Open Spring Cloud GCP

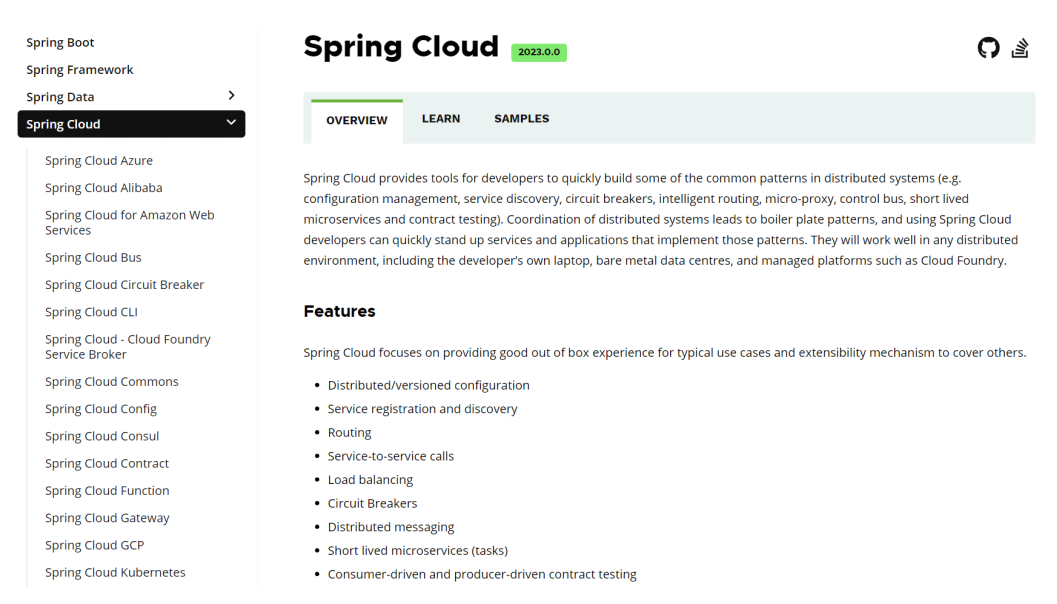point(94,545)
